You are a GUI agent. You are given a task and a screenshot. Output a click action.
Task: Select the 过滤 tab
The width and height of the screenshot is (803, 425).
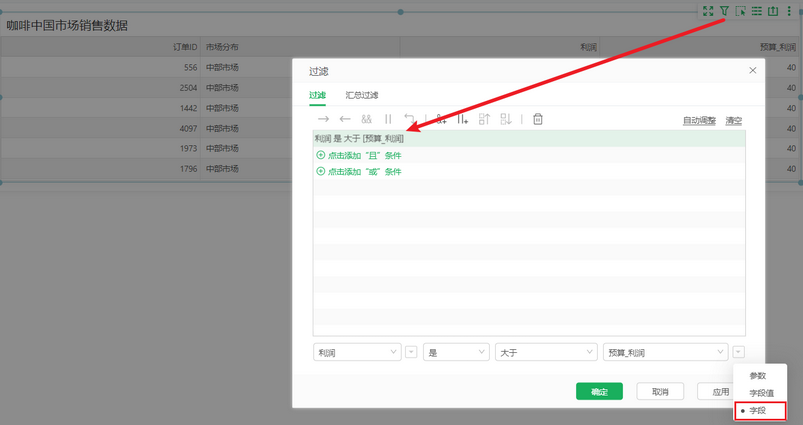coord(317,95)
